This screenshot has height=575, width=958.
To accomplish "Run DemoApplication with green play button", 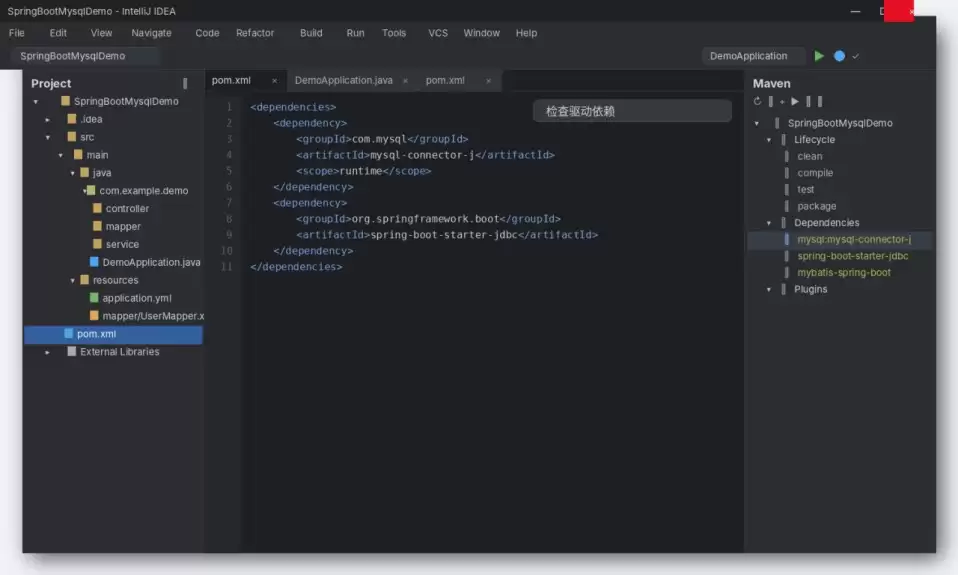I will (819, 56).
